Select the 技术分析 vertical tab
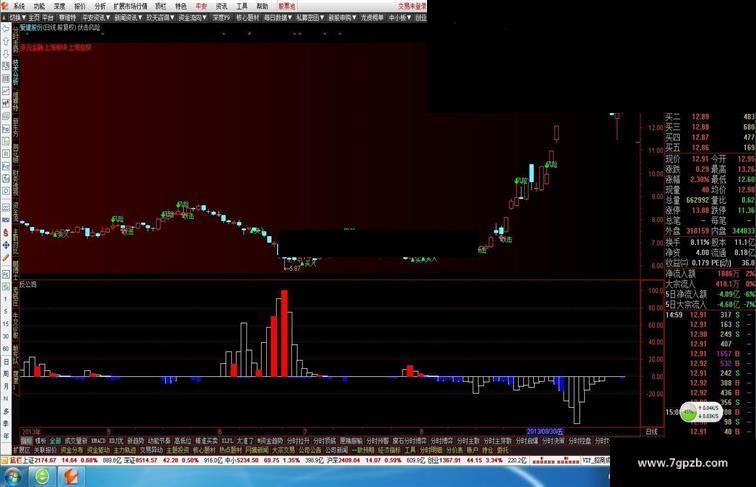756x487 pixels. click(15, 72)
